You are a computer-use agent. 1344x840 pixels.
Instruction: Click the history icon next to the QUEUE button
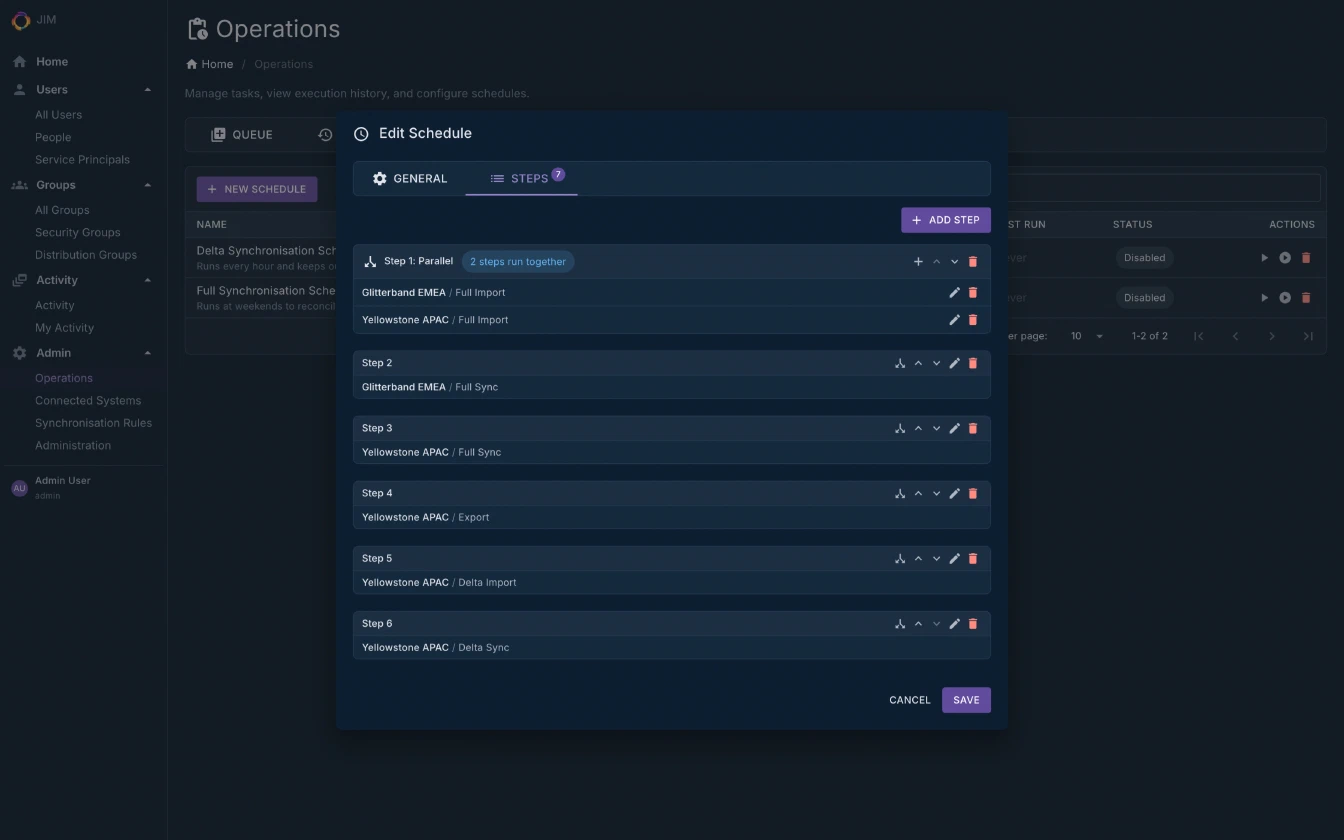[x=325, y=134]
